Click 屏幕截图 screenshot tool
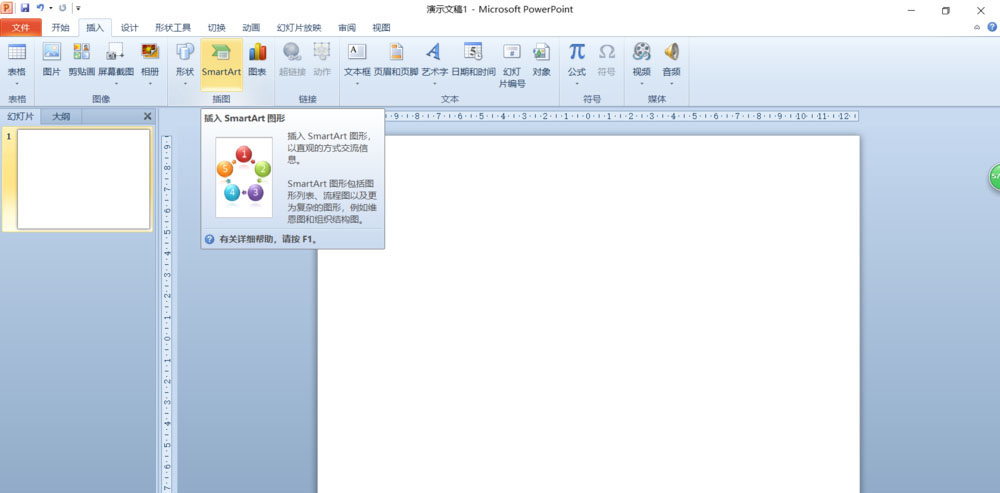Screen dimensions: 1000x493 pos(115,52)
